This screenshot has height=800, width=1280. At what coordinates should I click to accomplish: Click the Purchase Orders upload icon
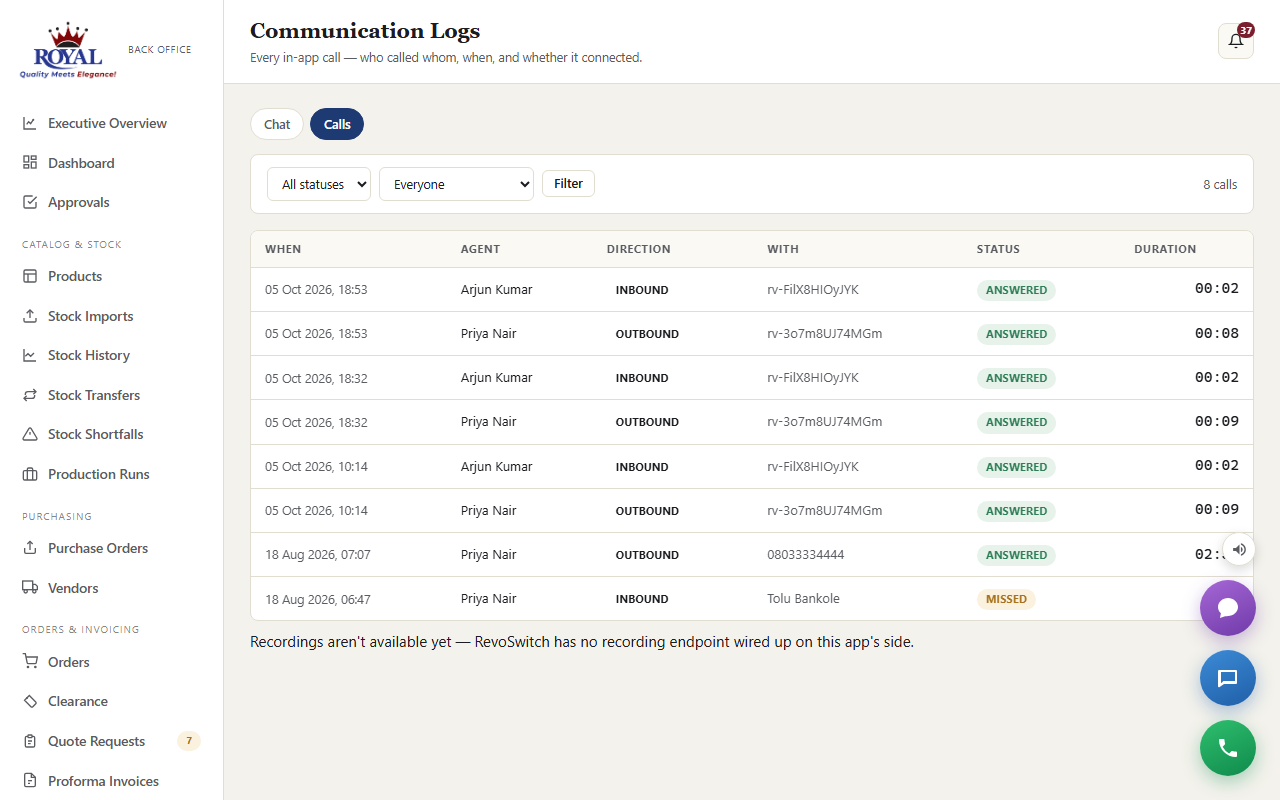(x=30, y=548)
